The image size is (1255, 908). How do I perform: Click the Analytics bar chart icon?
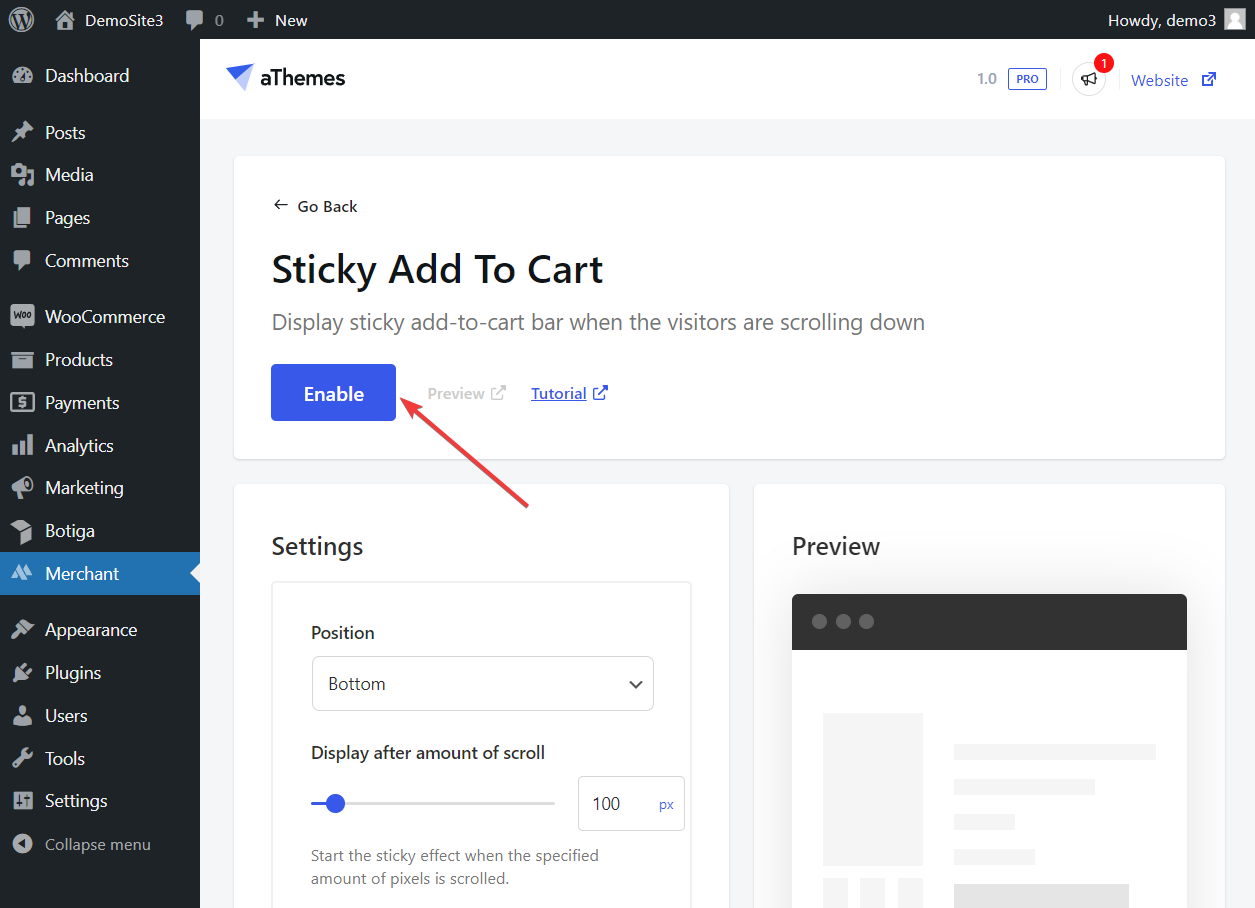click(x=22, y=446)
